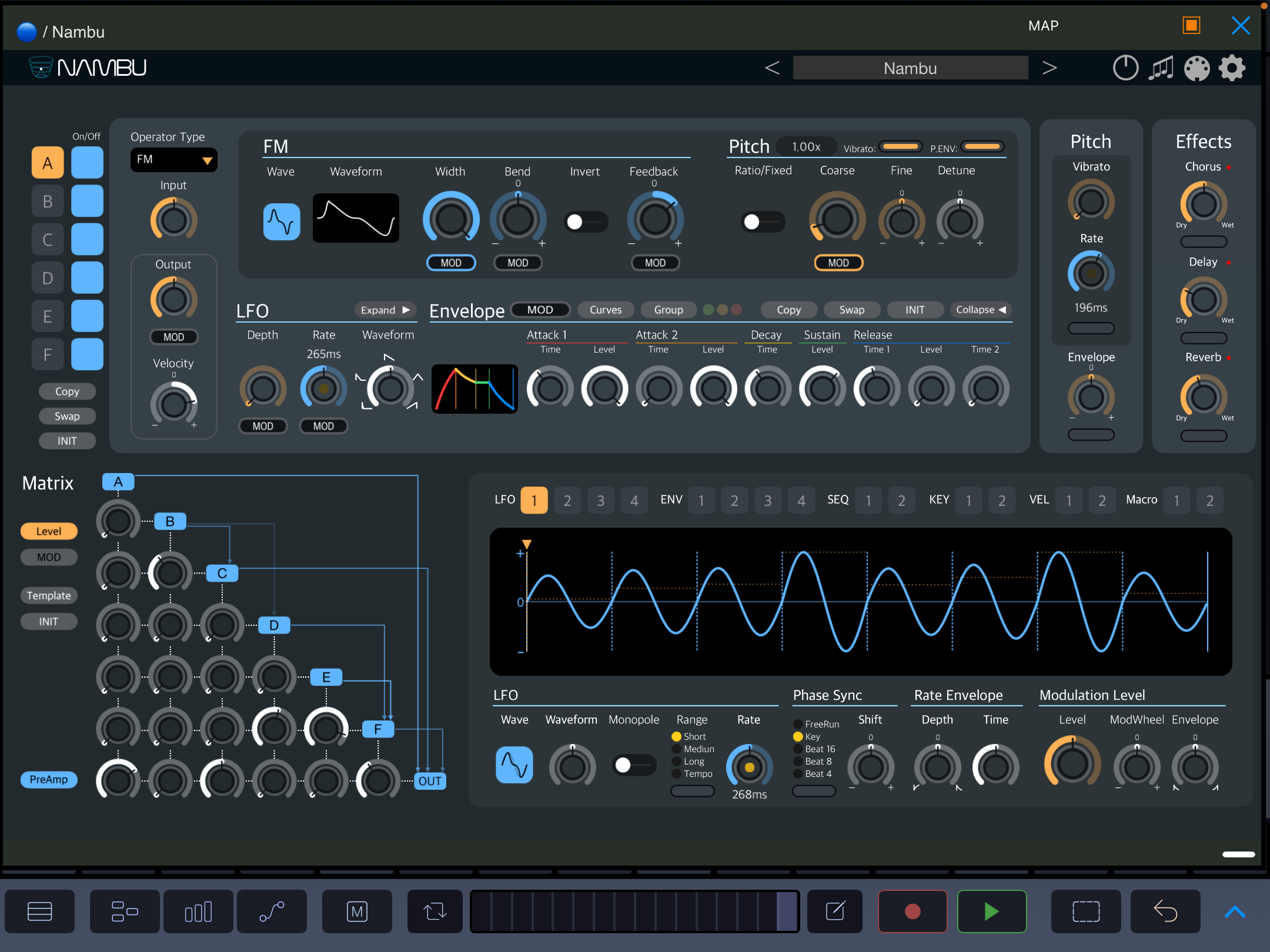The image size is (1270, 952).
Task: Click the PreAmp button
Action: click(x=49, y=779)
